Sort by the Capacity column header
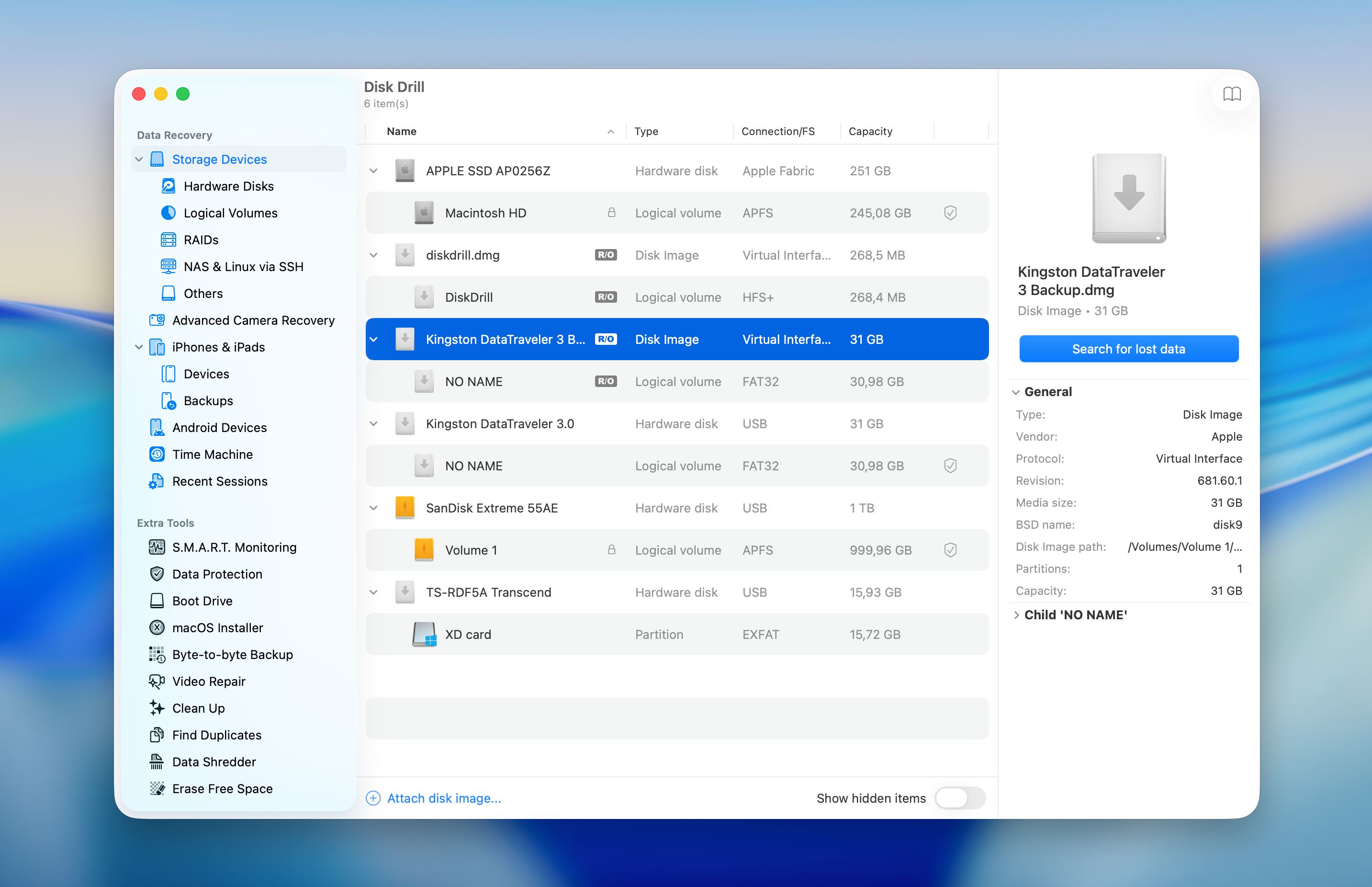 (887, 131)
